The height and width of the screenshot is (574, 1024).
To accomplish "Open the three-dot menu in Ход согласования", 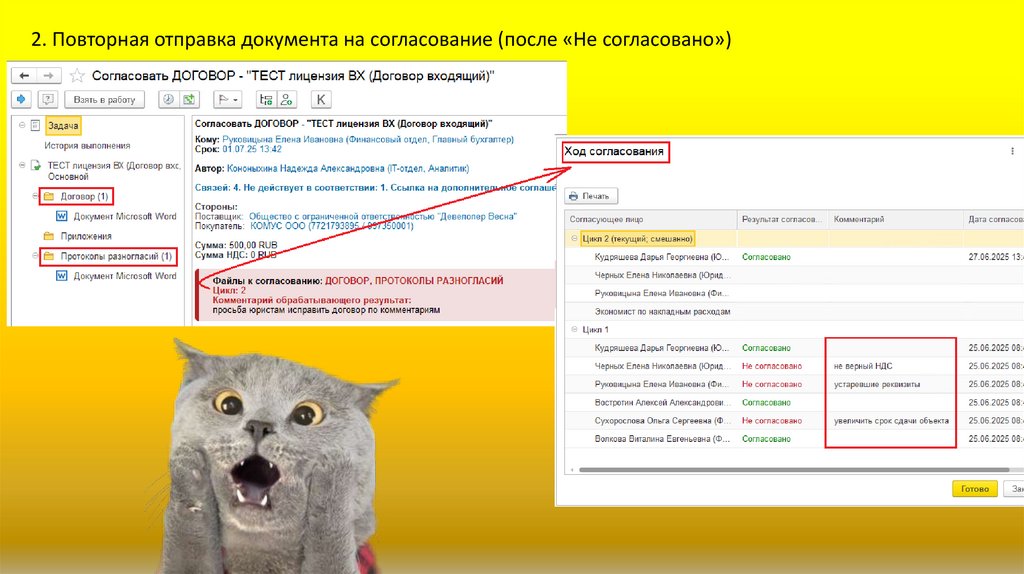I will [1012, 151].
